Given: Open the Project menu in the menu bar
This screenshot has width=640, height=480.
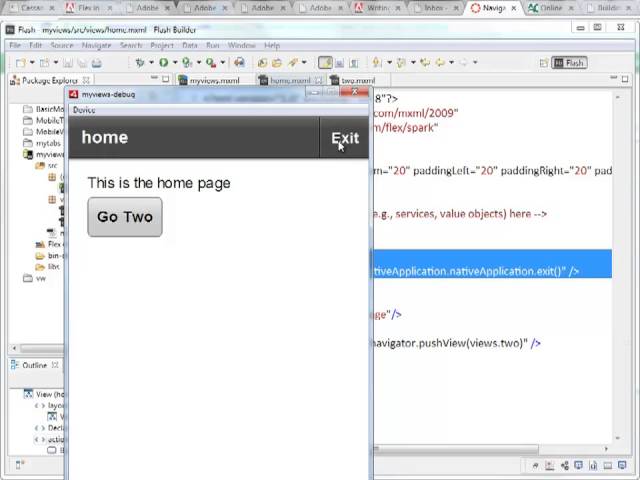Looking at the screenshot, I should 161,45.
